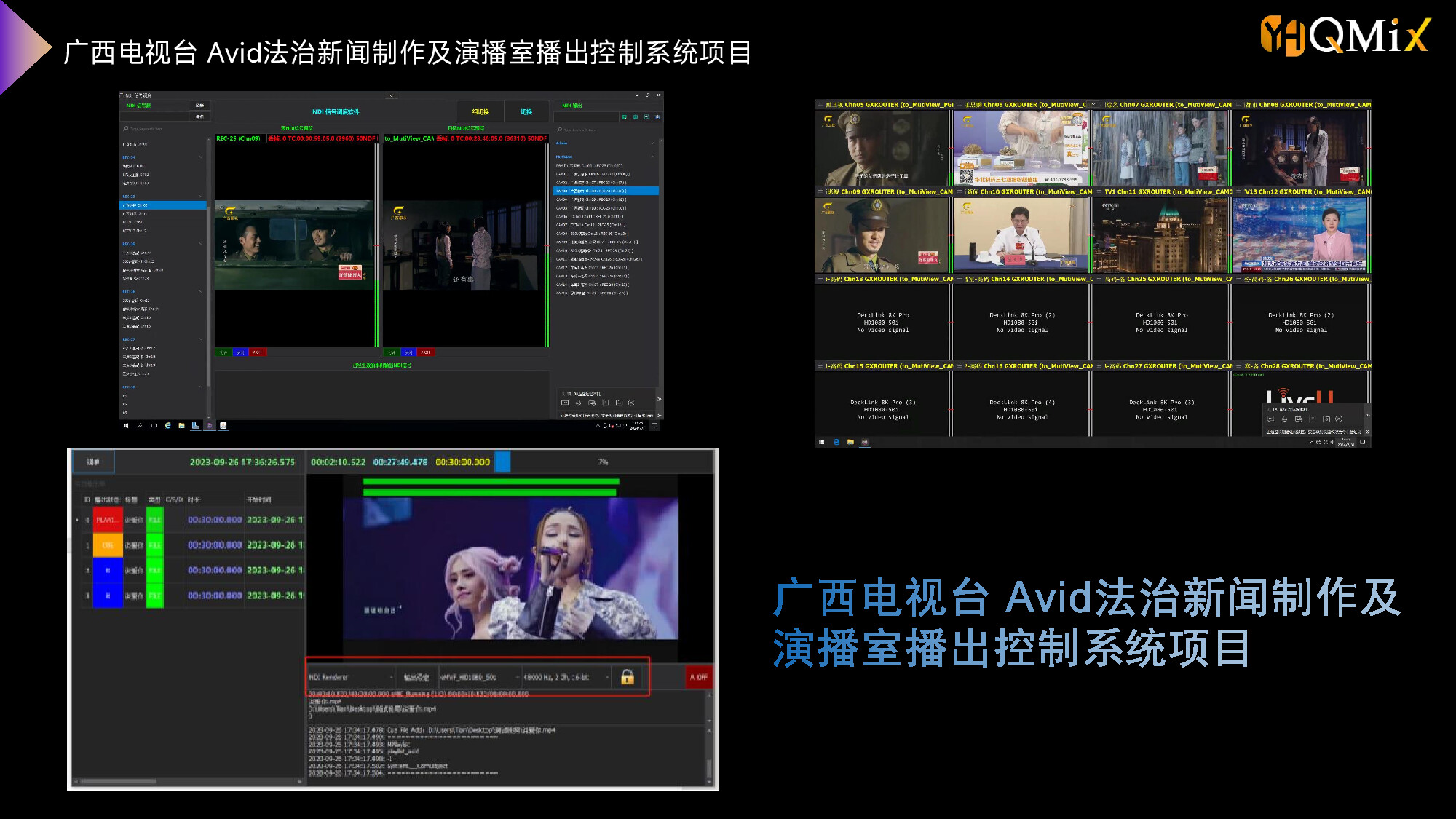Expand the Admin output group
The image size is (1456, 819).
coord(652,143)
